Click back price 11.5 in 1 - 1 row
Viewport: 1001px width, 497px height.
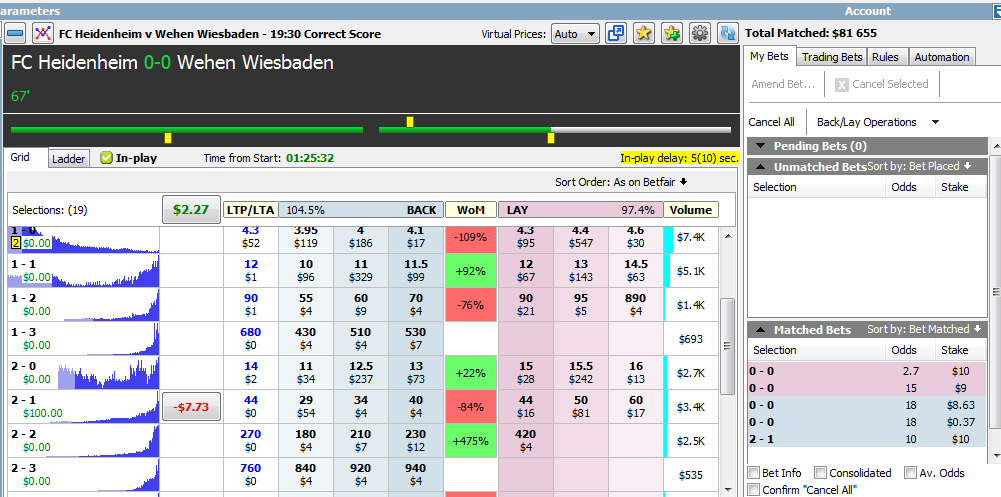[x=415, y=271]
